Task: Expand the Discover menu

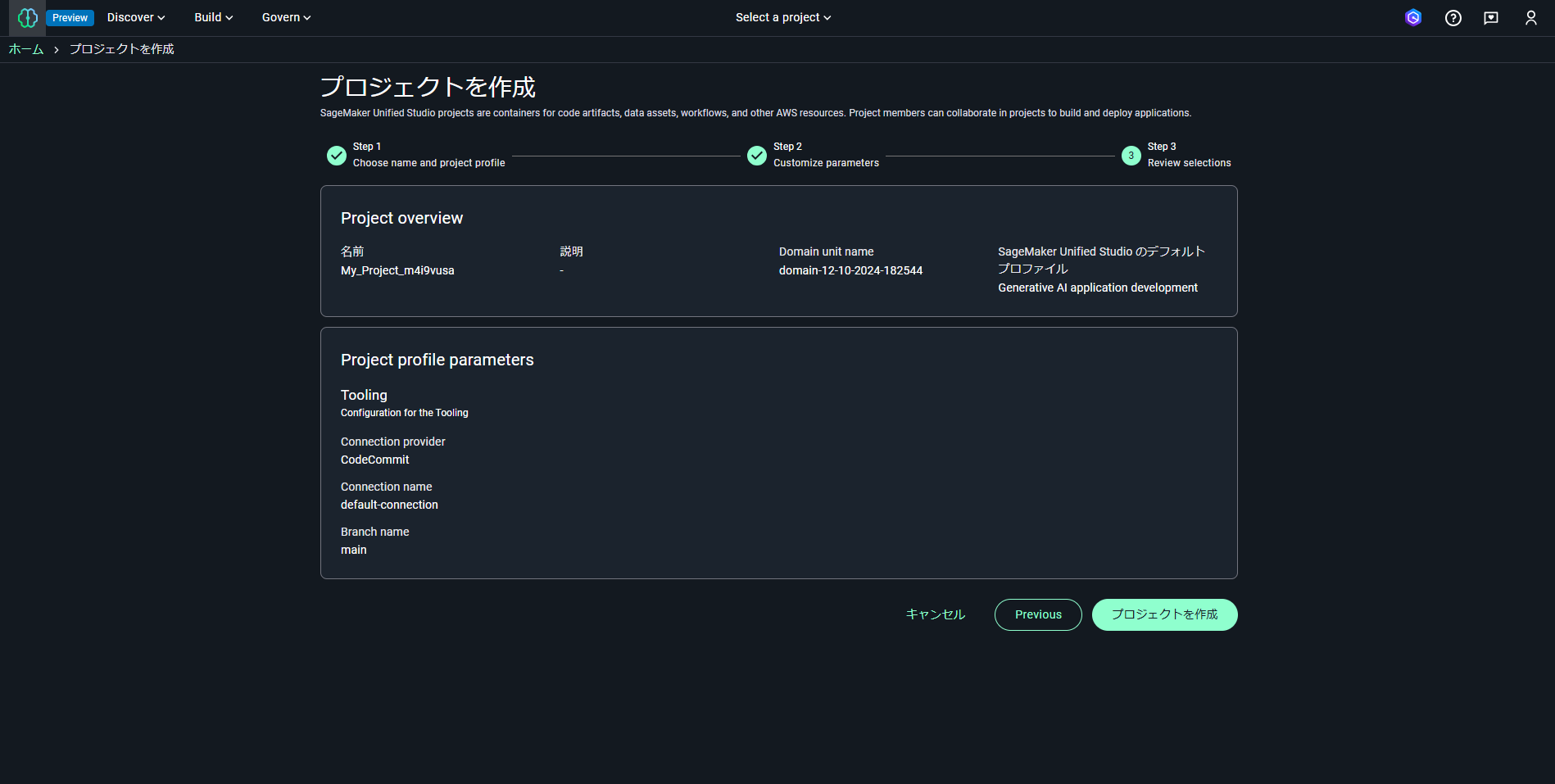Action: point(136,17)
